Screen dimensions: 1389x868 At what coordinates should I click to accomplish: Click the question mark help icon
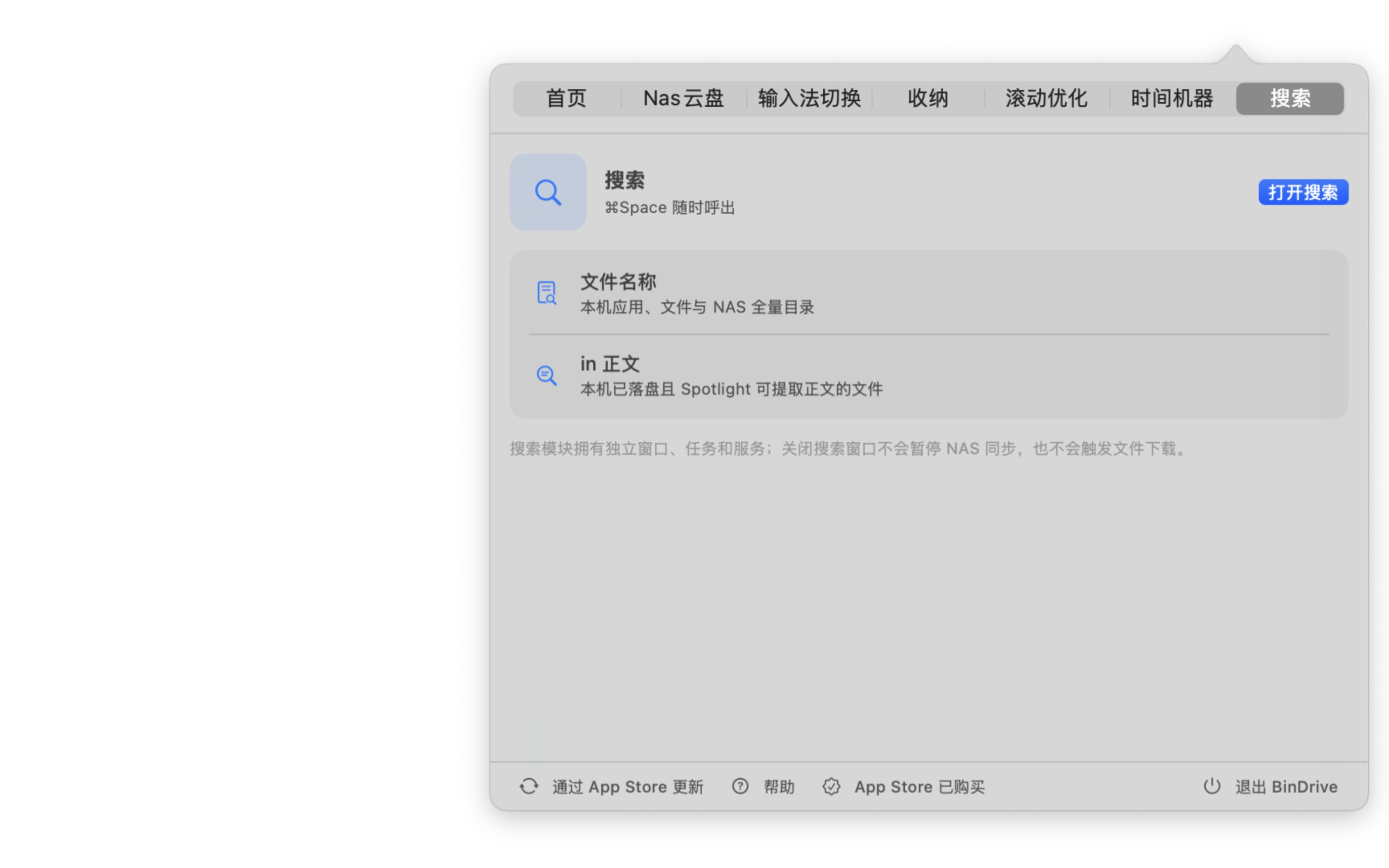[x=740, y=787]
